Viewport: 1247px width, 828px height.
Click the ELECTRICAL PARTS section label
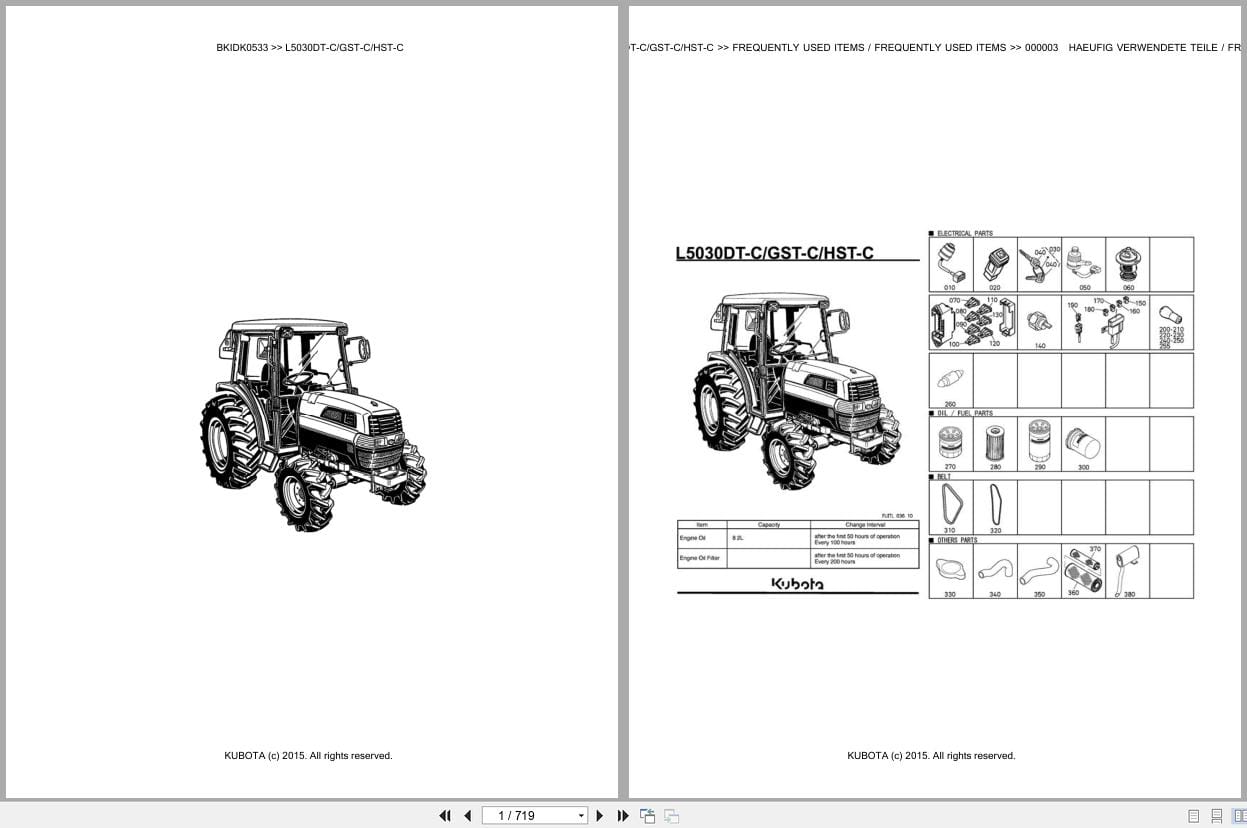[964, 233]
